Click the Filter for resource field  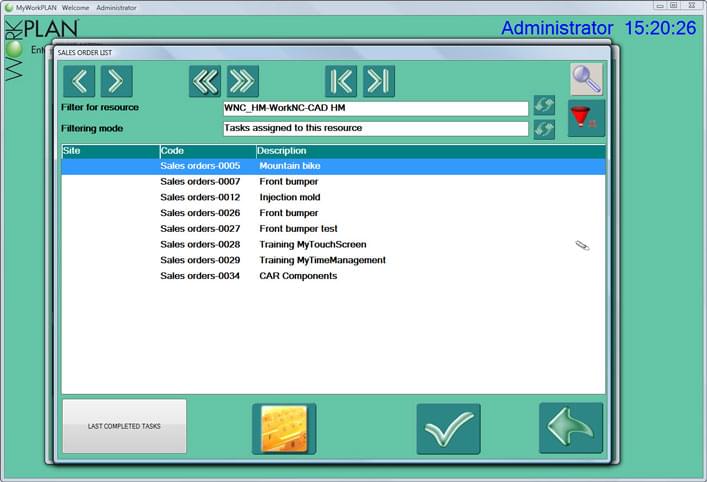[375, 108]
